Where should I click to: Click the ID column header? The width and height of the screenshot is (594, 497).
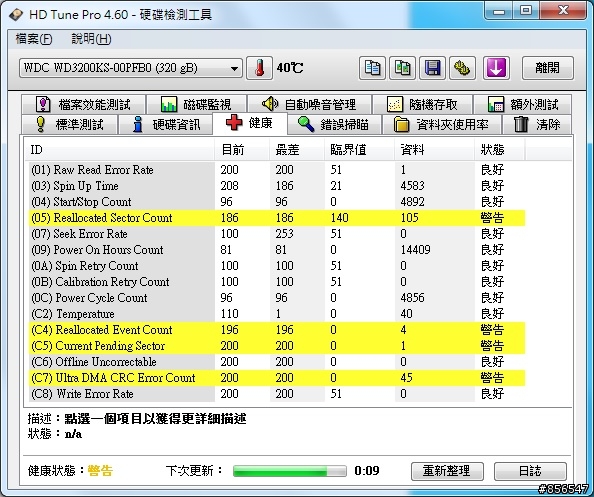119,150
